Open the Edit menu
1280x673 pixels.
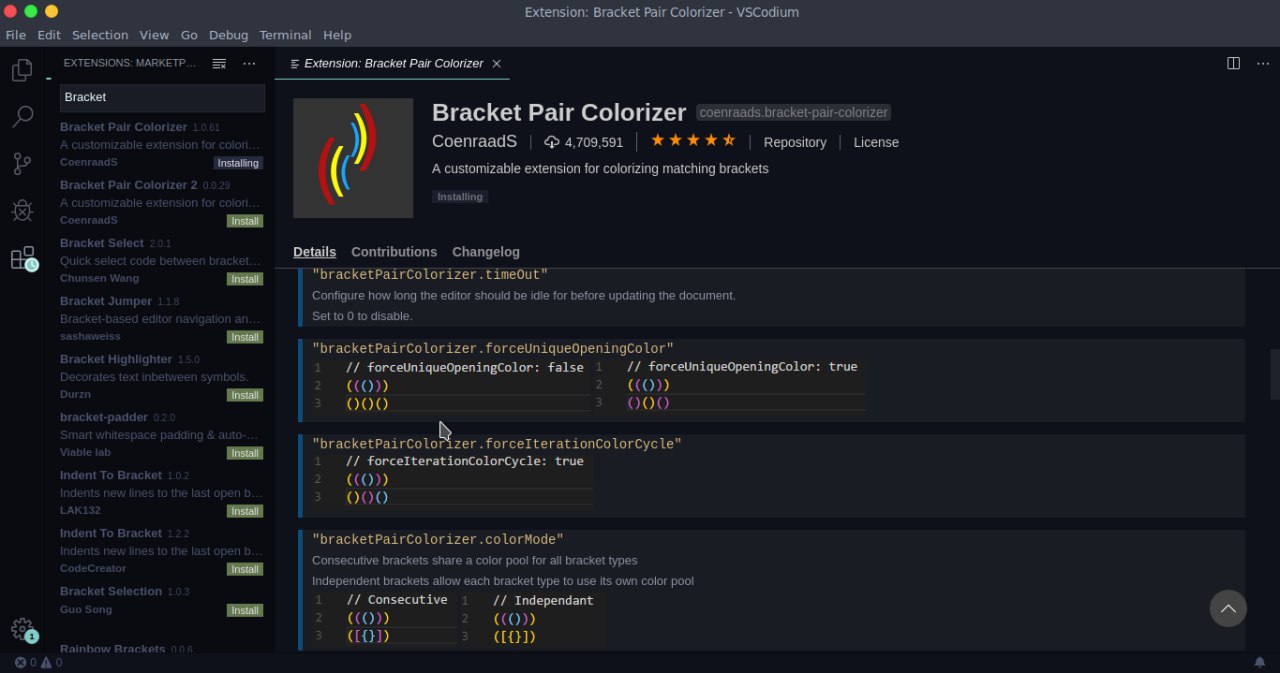click(49, 34)
